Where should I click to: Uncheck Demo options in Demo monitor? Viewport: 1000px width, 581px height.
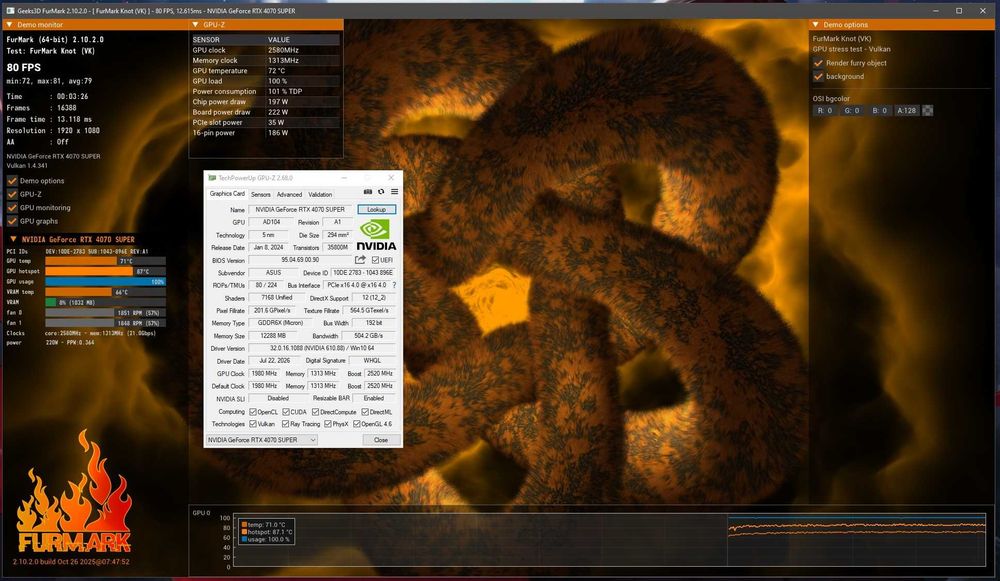[x=12, y=181]
